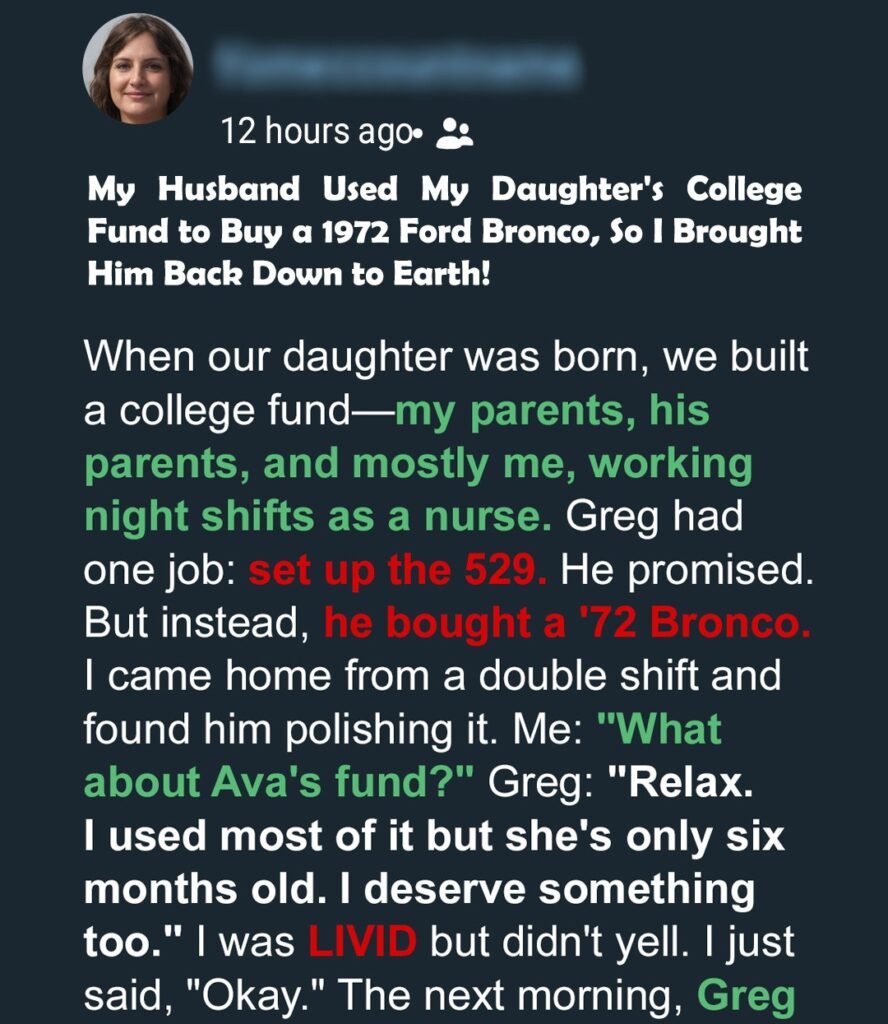Click bold line 'months old. I deserve something'
Image resolution: width=888 pixels, height=1024 pixels.
[x=419, y=889]
